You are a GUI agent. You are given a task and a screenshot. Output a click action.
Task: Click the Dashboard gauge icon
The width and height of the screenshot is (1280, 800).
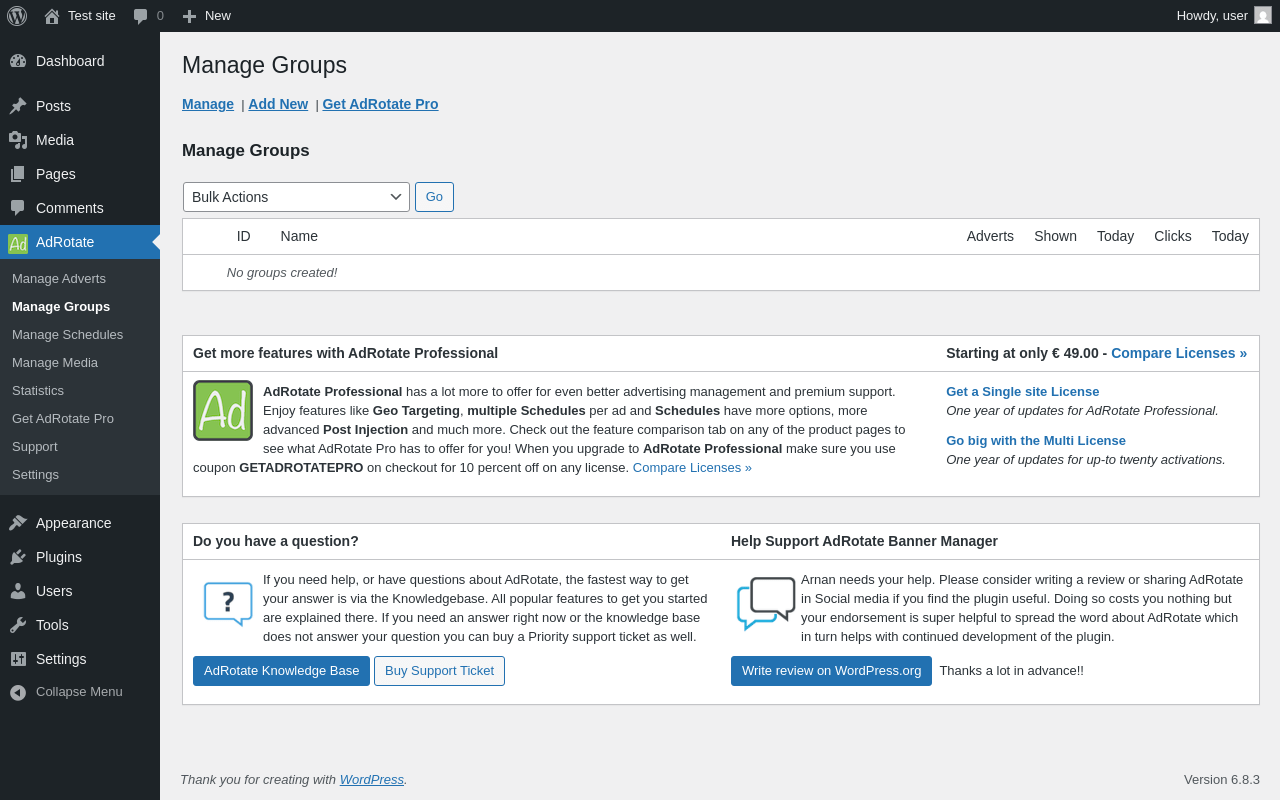point(18,61)
